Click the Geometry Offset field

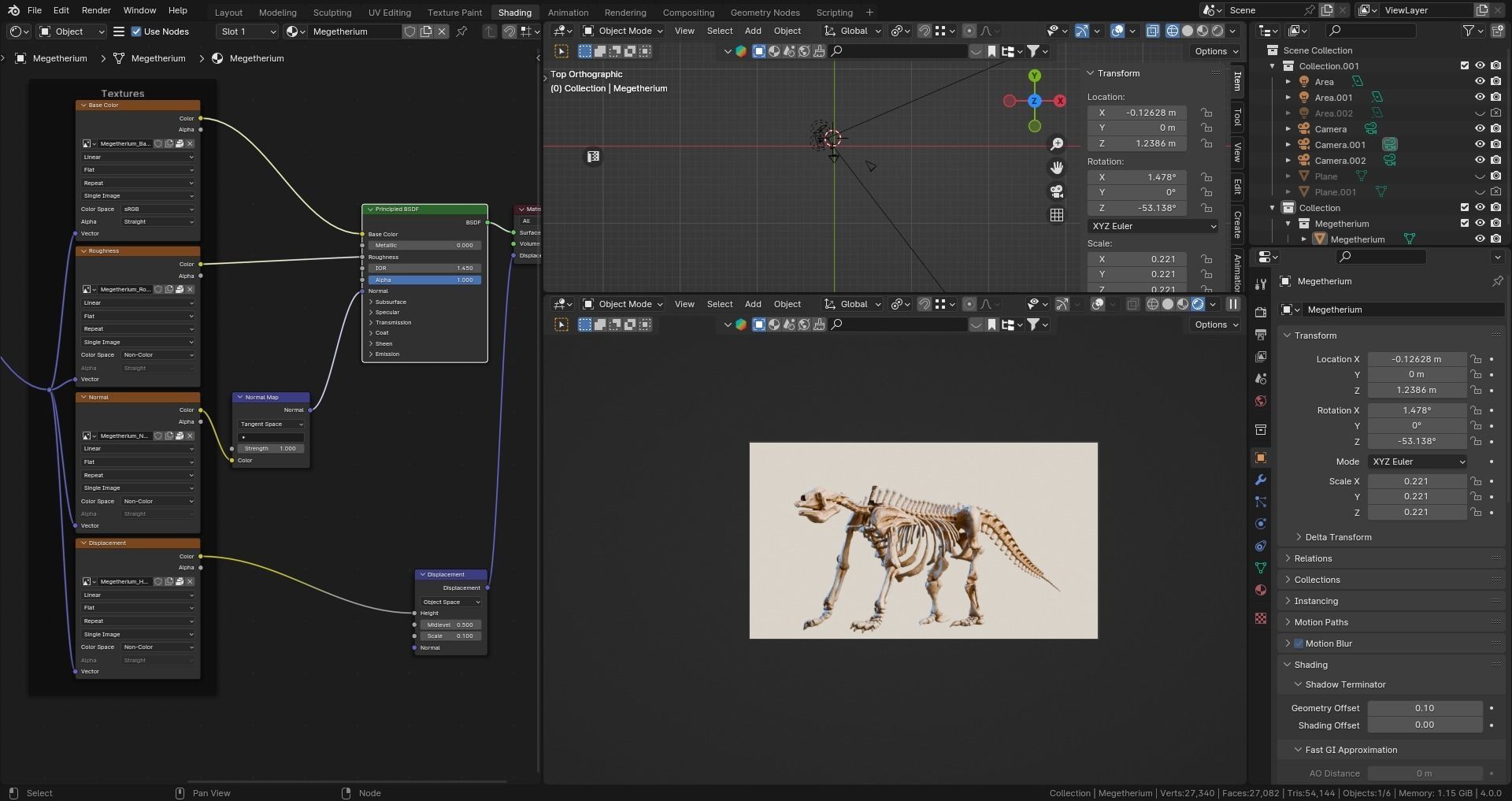pyautogui.click(x=1425, y=708)
